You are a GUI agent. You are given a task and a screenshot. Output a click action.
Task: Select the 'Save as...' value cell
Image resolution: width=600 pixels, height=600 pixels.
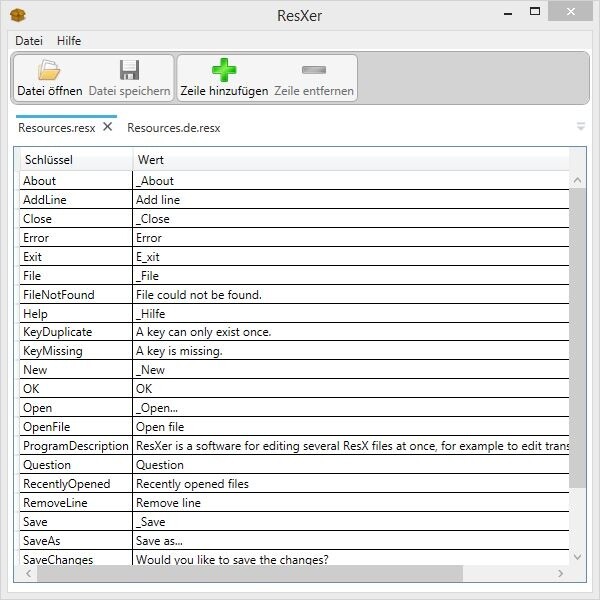[351, 540]
